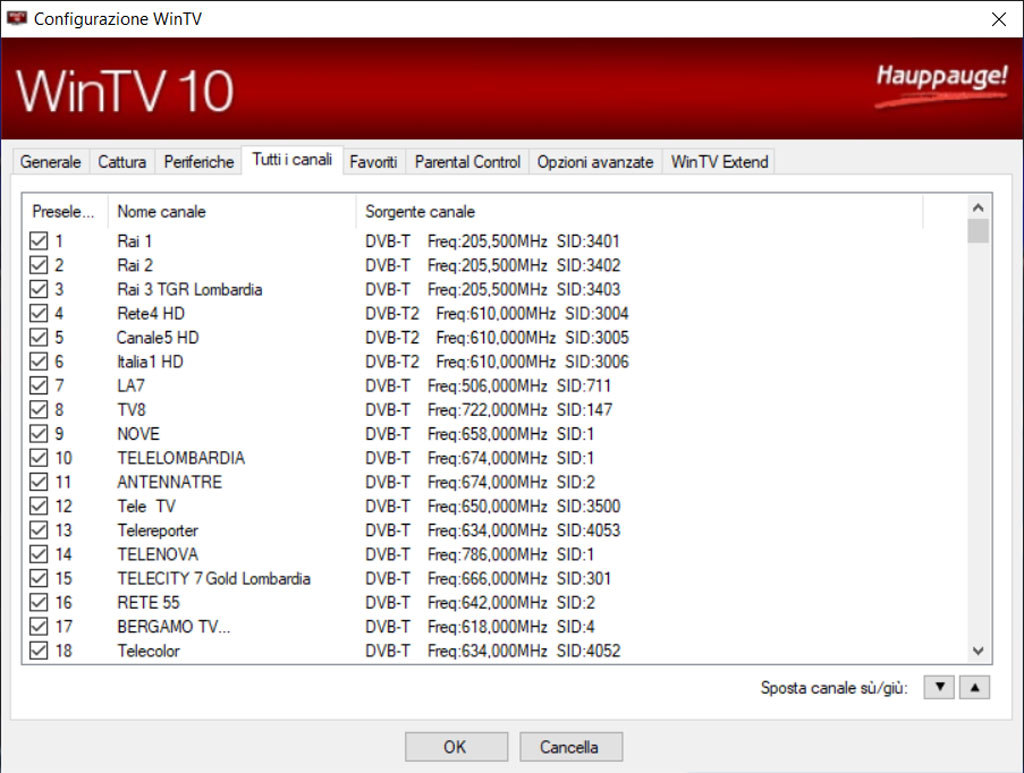Toggle the Rai 2 channel checkbox
Image resolution: width=1024 pixels, height=773 pixels.
tap(39, 265)
